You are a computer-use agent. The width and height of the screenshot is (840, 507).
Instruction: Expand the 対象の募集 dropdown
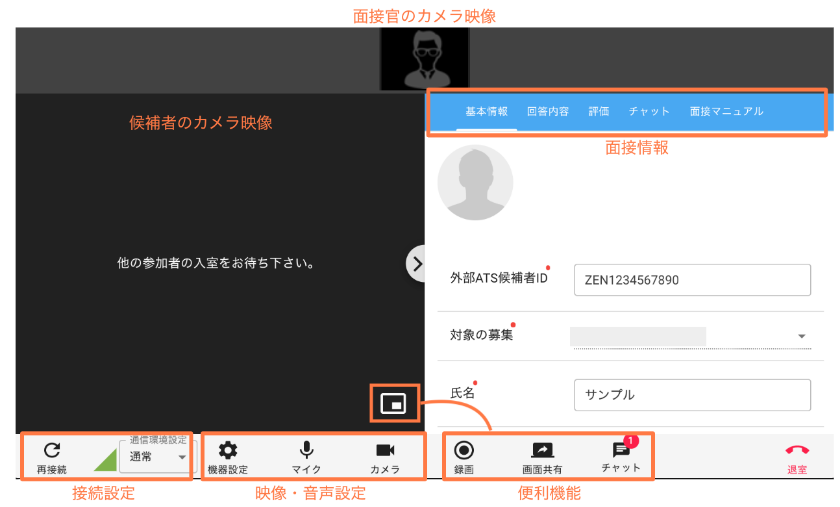(802, 337)
